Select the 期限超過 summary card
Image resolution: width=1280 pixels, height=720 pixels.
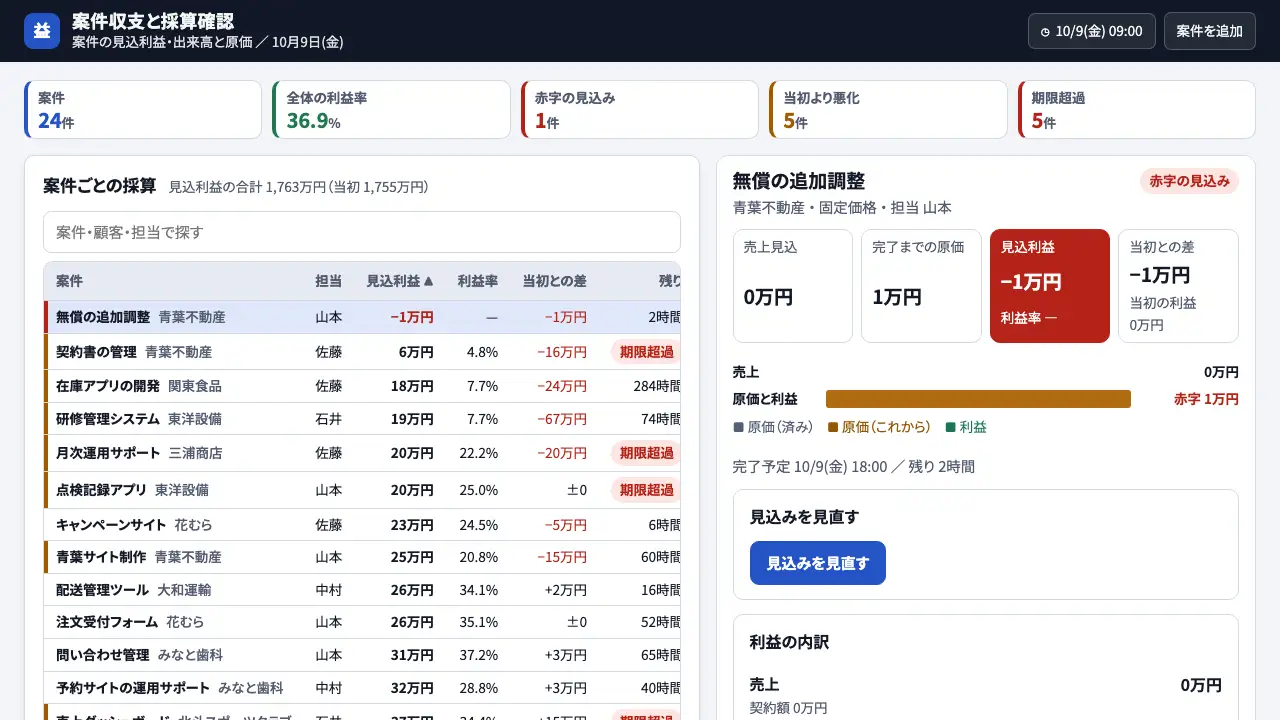pyautogui.click(x=1136, y=110)
